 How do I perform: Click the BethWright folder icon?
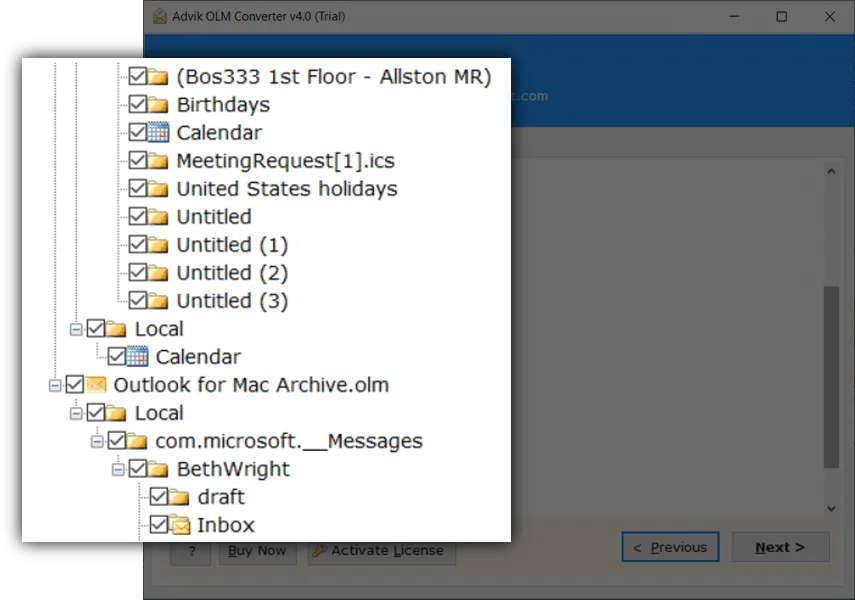point(158,469)
